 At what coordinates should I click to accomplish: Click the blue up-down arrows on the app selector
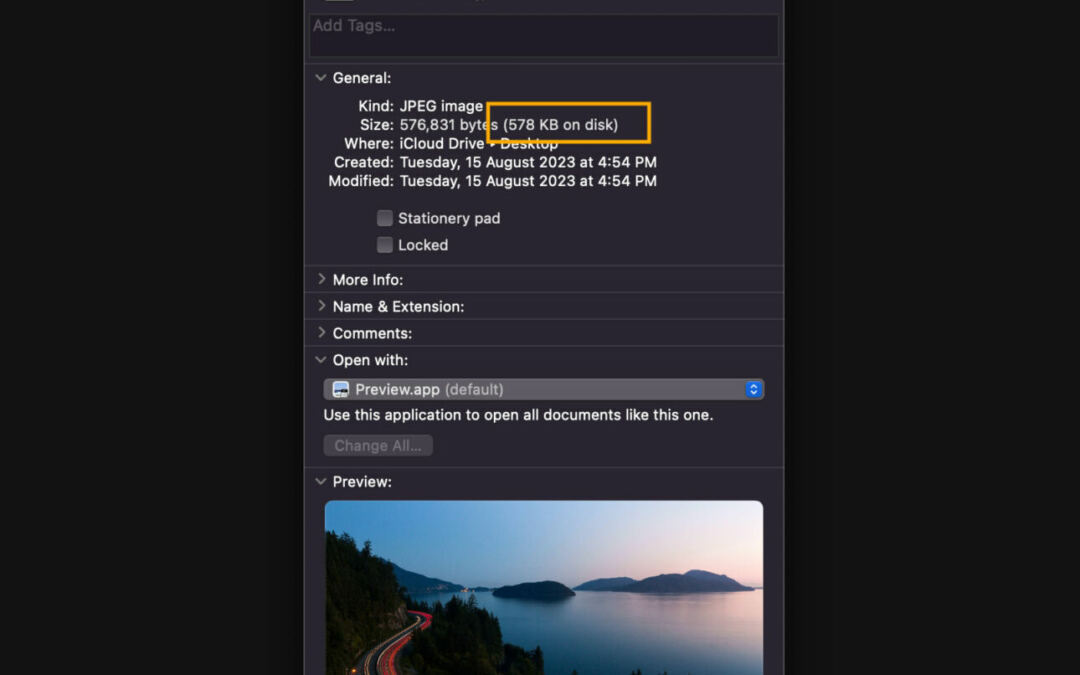(x=754, y=389)
